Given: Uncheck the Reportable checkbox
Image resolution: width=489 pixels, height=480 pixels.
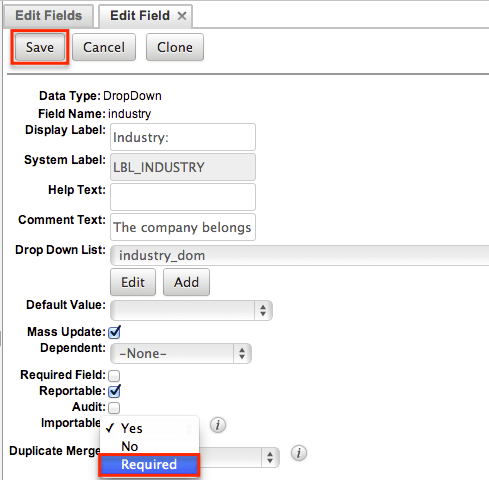Looking at the screenshot, I should click(114, 391).
